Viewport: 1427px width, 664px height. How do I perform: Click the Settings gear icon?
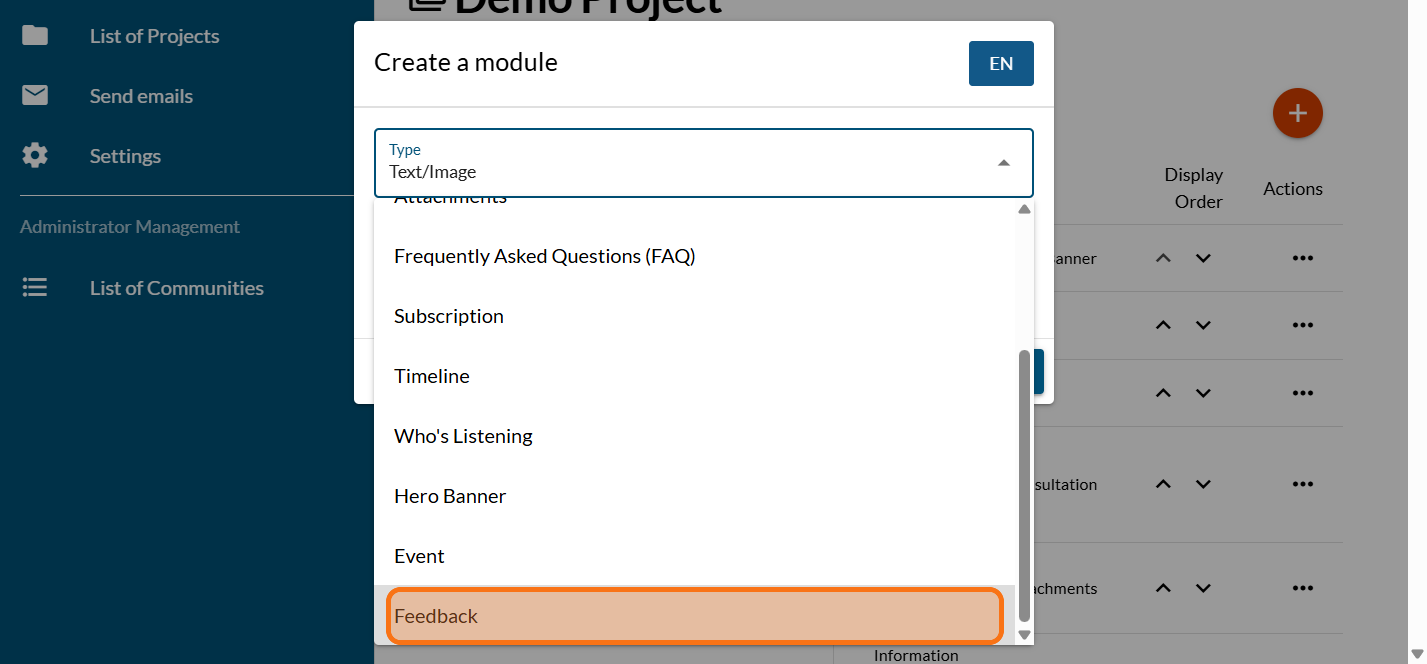[x=35, y=156]
